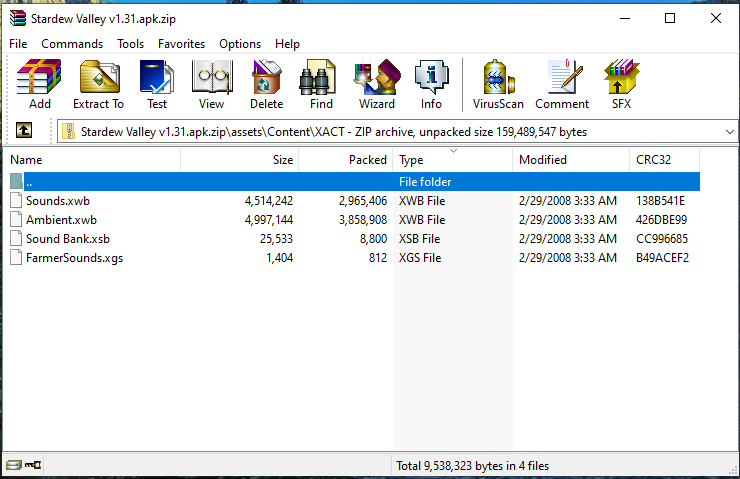740x479 pixels.
Task: Open the Commands menu
Action: [72, 44]
